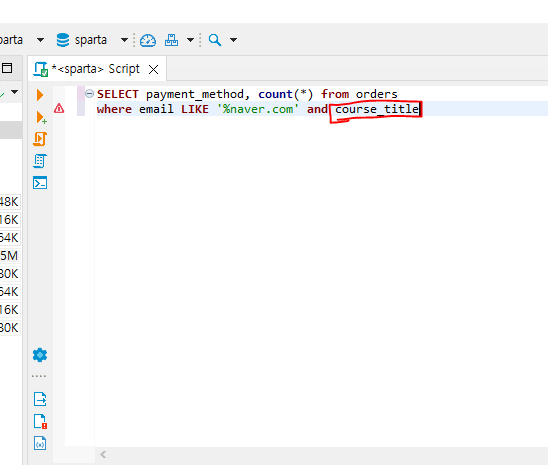Click the explain execution plan icon

point(40,161)
